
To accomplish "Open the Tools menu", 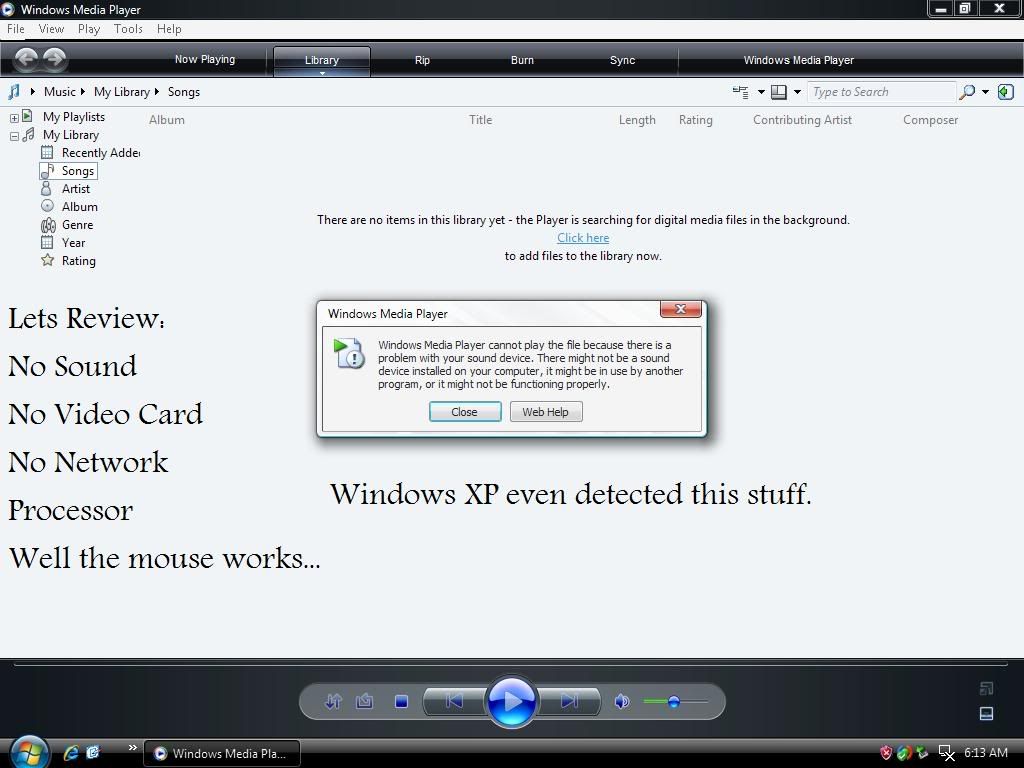I will (128, 29).
